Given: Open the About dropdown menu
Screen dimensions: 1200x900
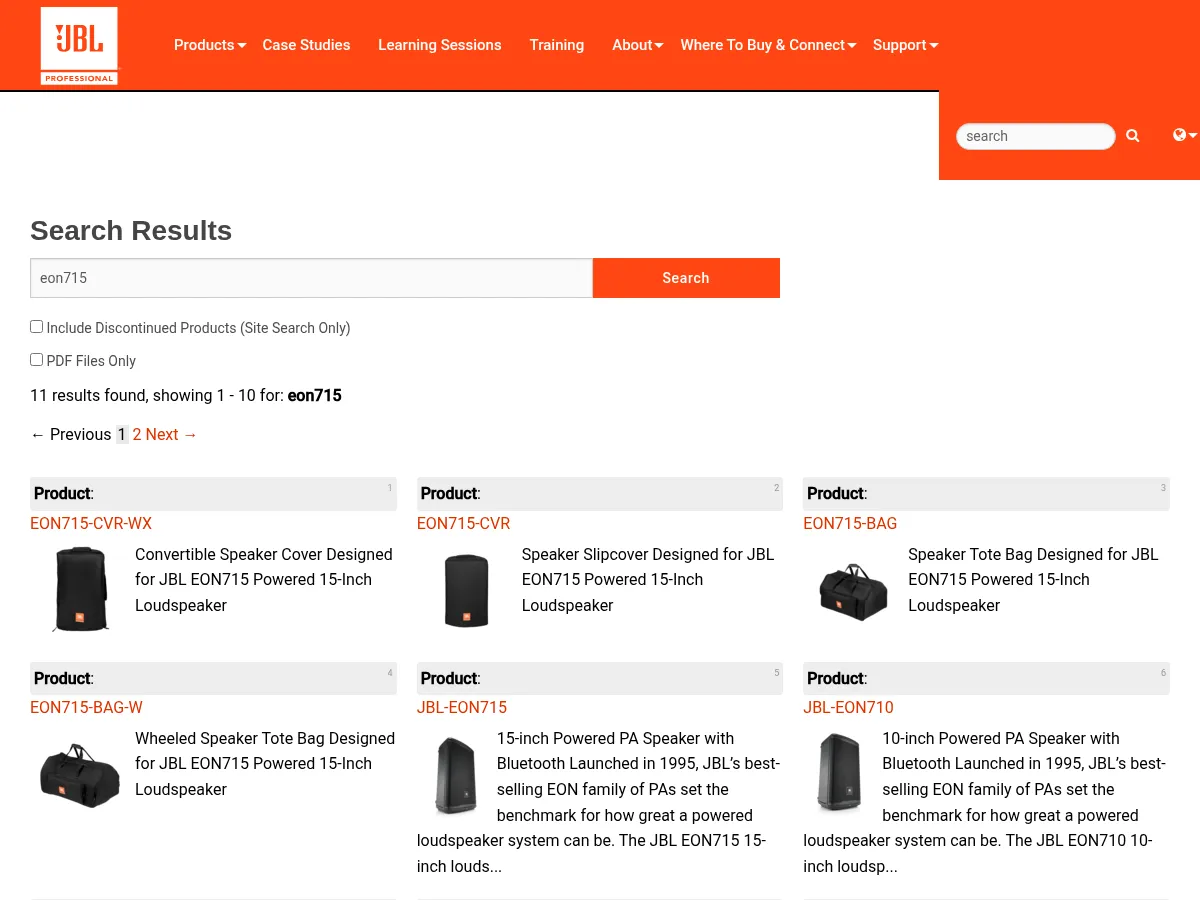Looking at the screenshot, I should coord(632,45).
